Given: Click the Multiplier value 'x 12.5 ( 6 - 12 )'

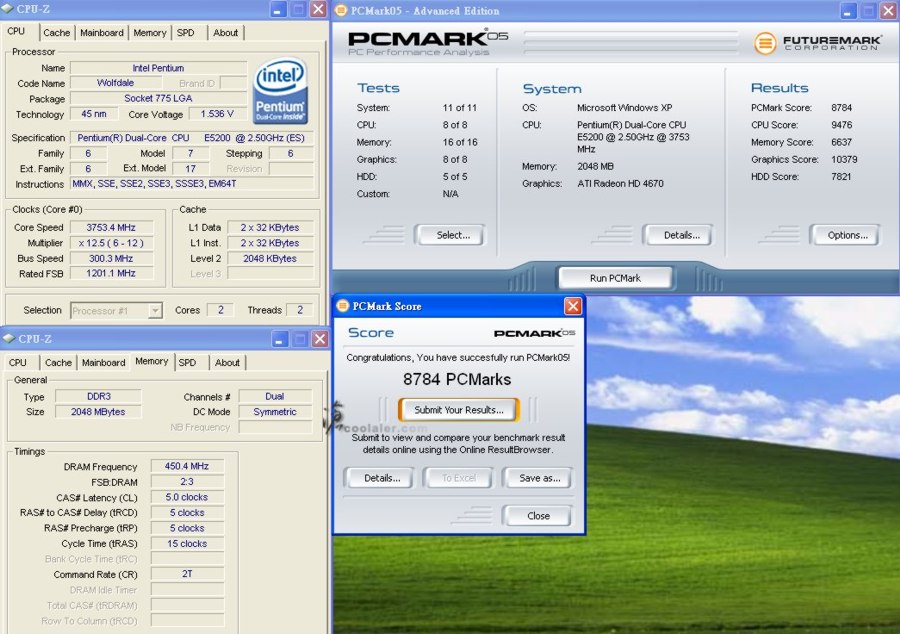Looking at the screenshot, I should (x=111, y=243).
